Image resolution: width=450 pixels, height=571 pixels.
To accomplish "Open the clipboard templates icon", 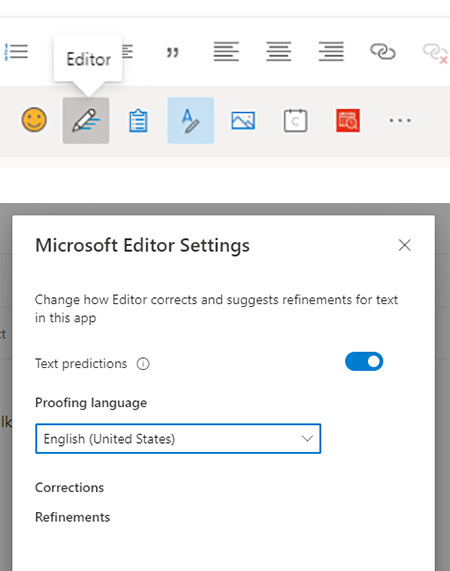I will point(138,121).
